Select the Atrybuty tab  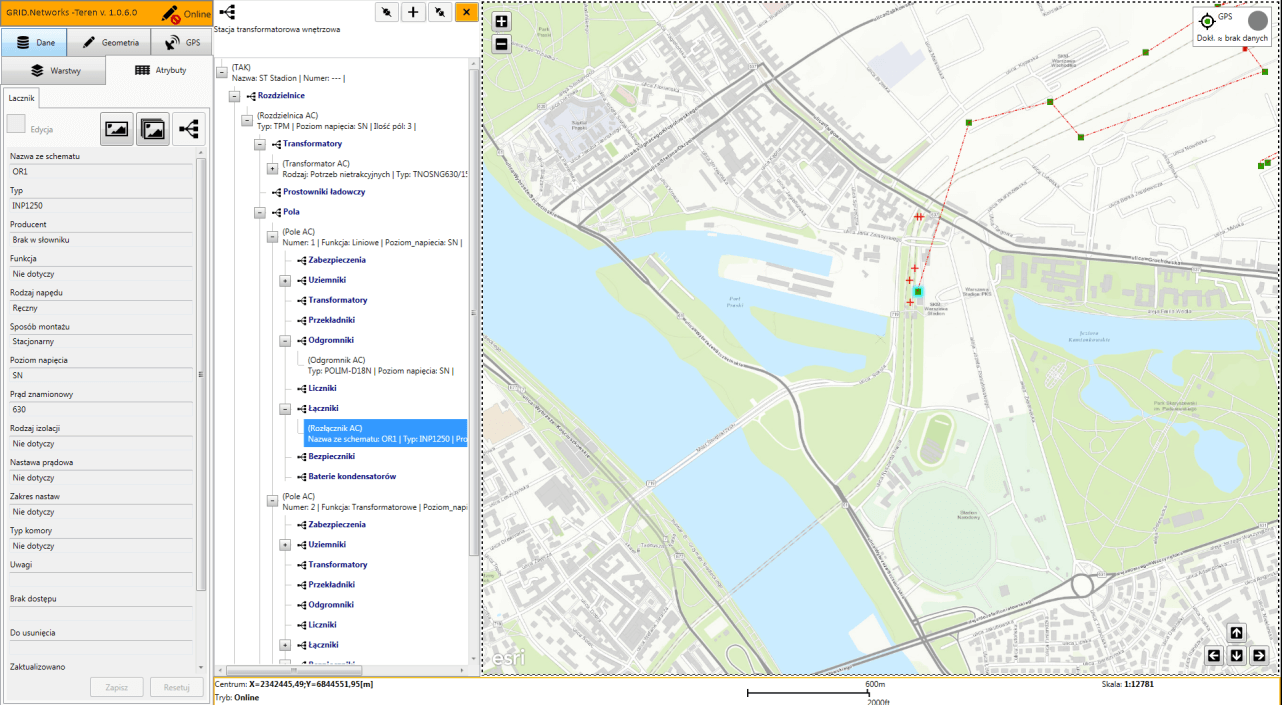click(159, 71)
